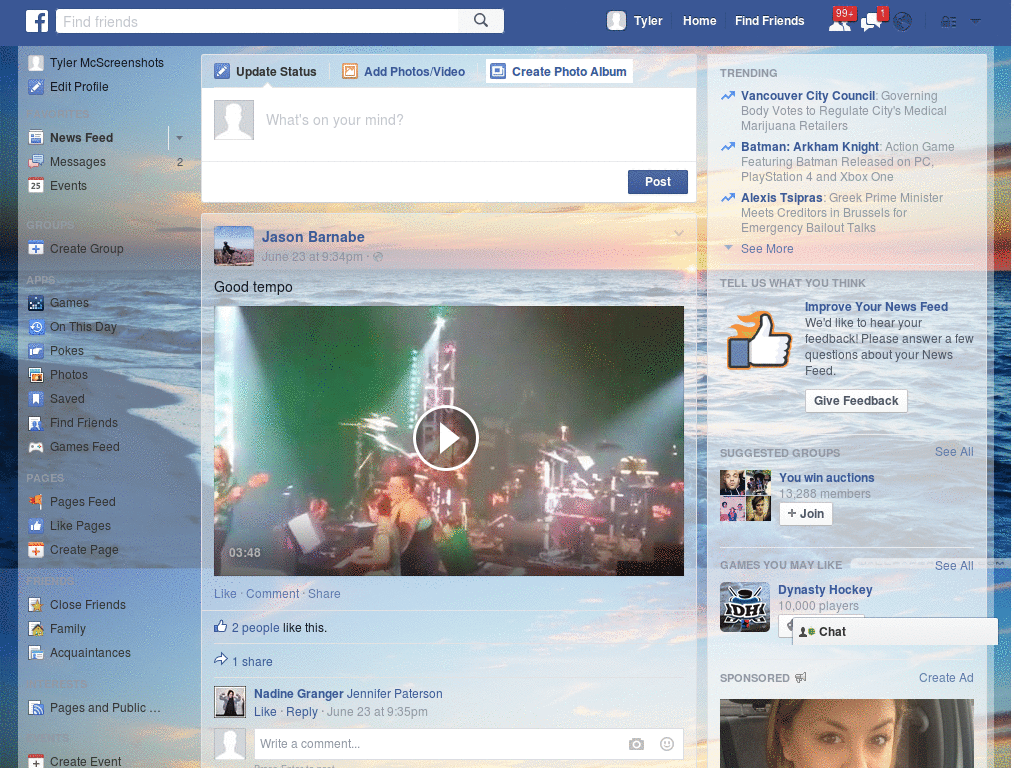The width and height of the screenshot is (1024, 768).
Task: Expand News Feed options arrow
Action: pos(179,138)
